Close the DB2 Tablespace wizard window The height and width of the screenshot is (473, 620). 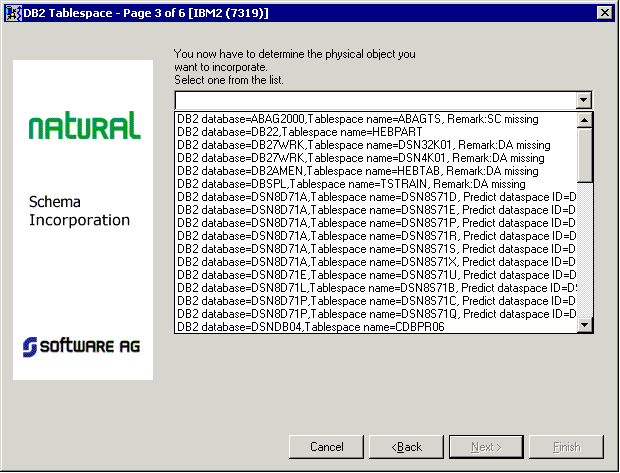[x=604, y=11]
